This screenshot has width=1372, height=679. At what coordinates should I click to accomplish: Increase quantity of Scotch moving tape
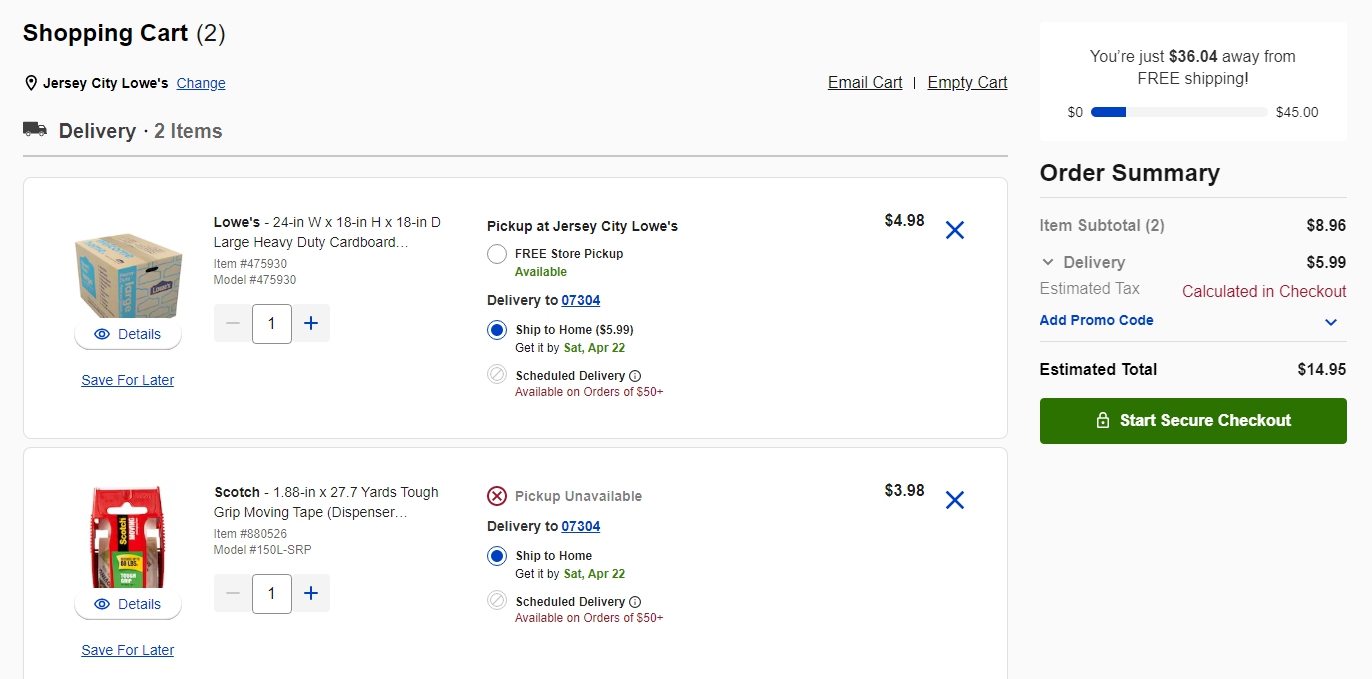click(311, 593)
